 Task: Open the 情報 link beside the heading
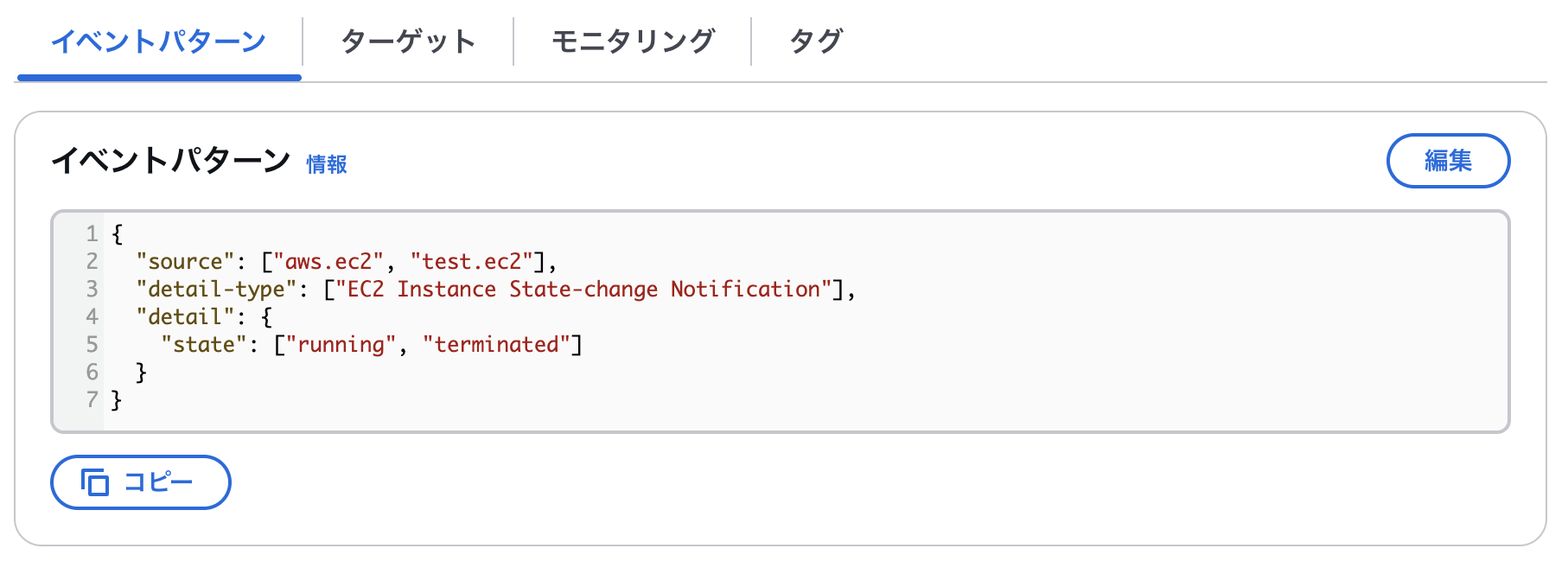327,164
